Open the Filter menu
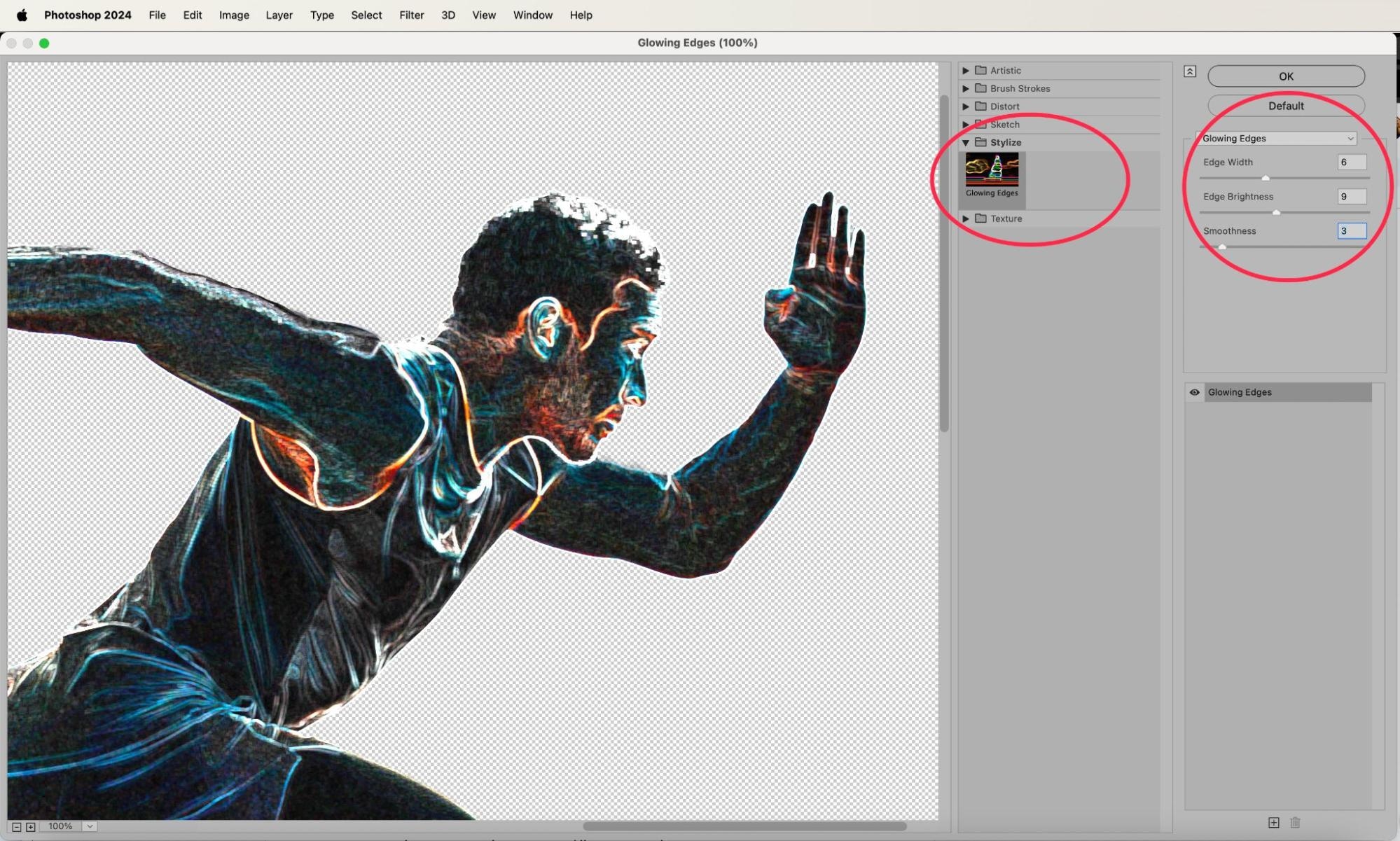The height and width of the screenshot is (841, 1400). [411, 15]
